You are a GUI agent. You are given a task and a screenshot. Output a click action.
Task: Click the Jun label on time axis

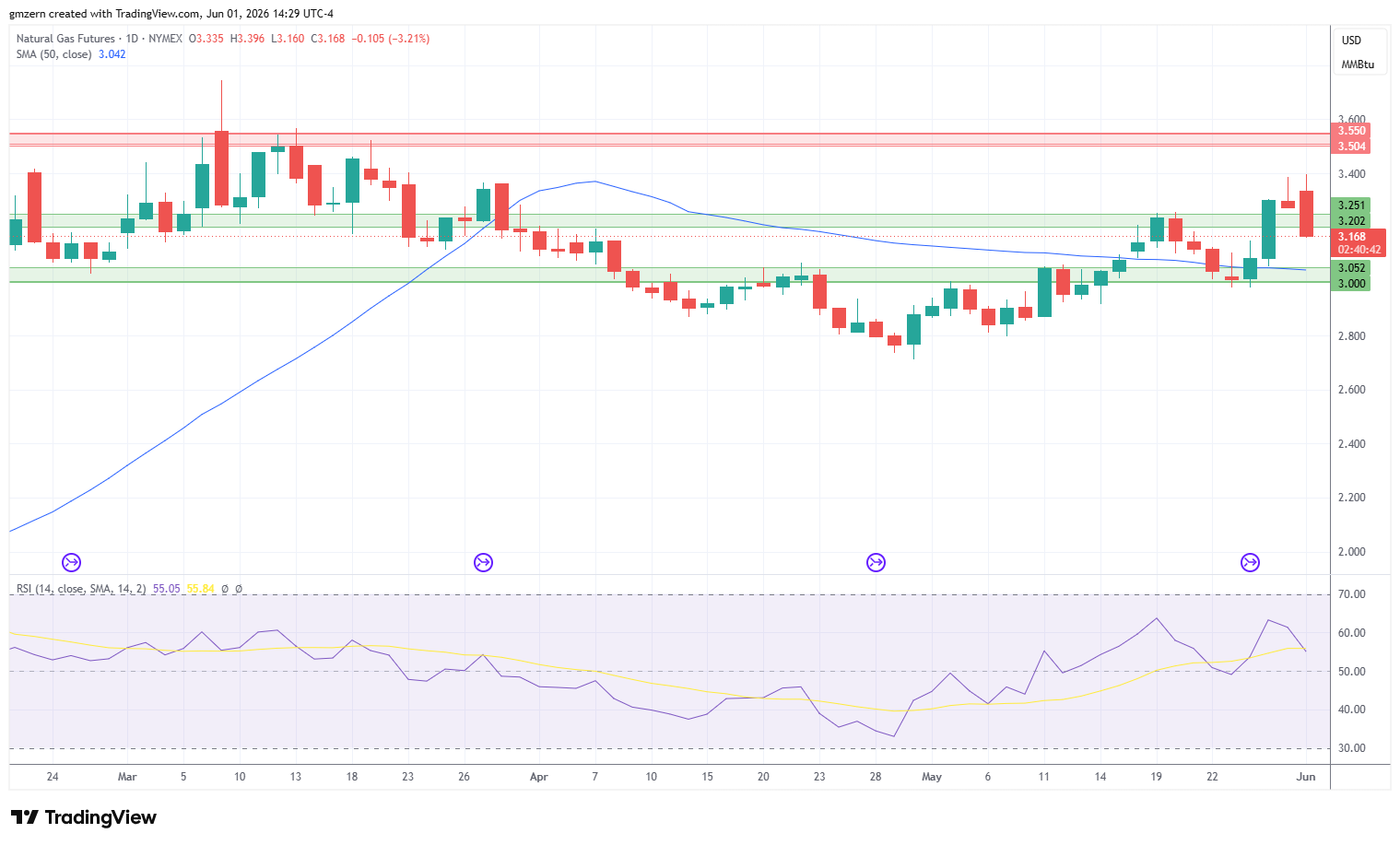[1306, 777]
